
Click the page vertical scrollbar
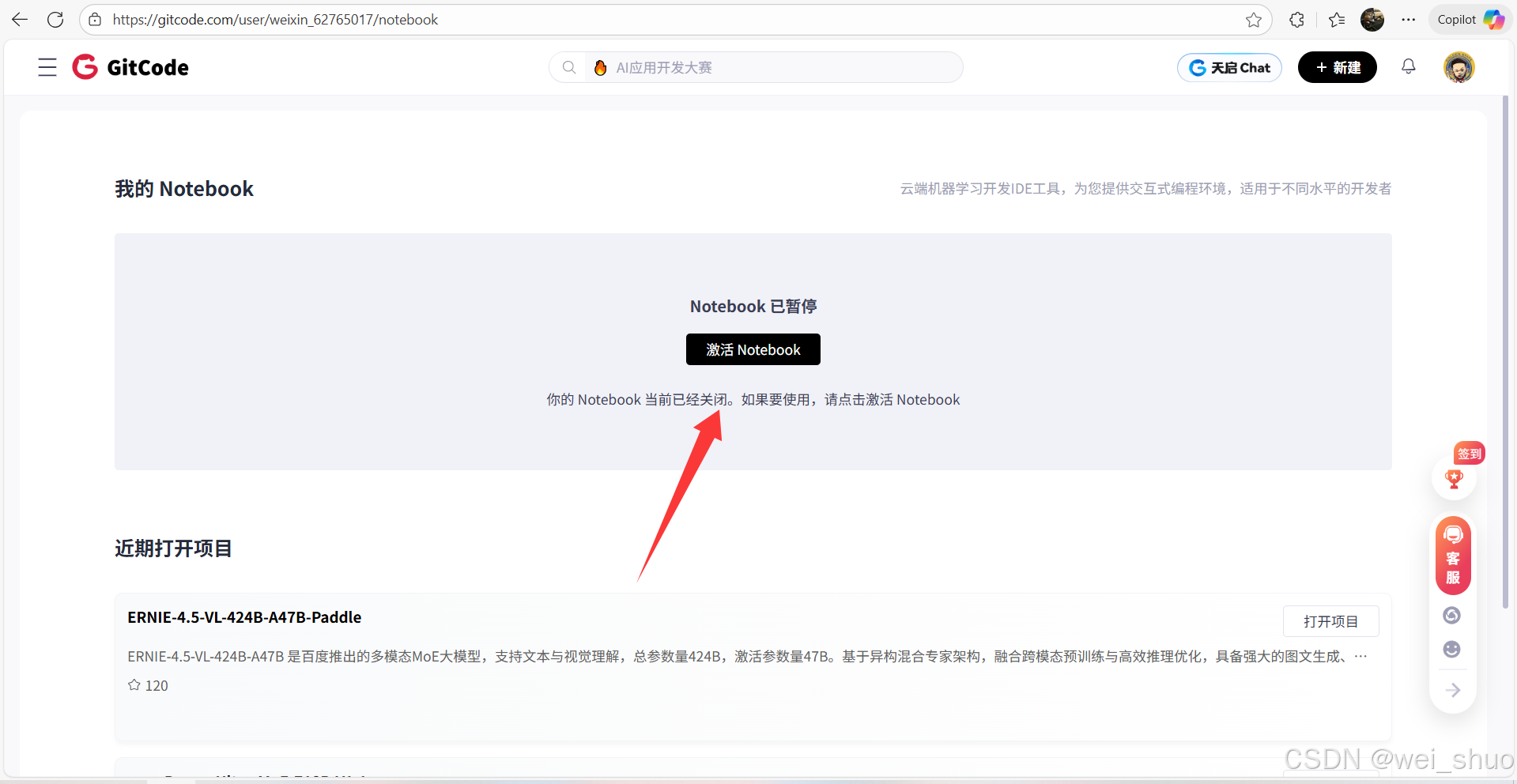click(x=1505, y=352)
